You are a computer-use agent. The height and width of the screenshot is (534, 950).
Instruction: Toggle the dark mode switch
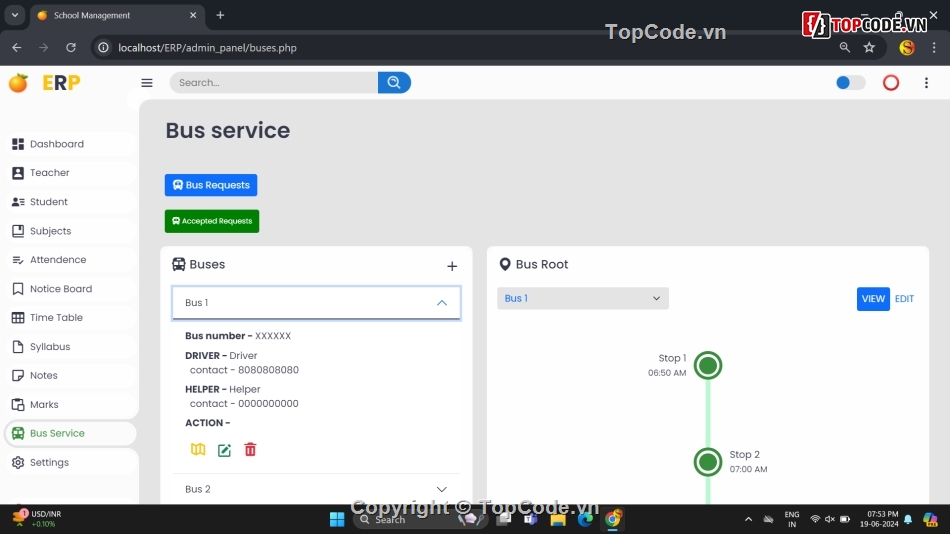pos(850,83)
